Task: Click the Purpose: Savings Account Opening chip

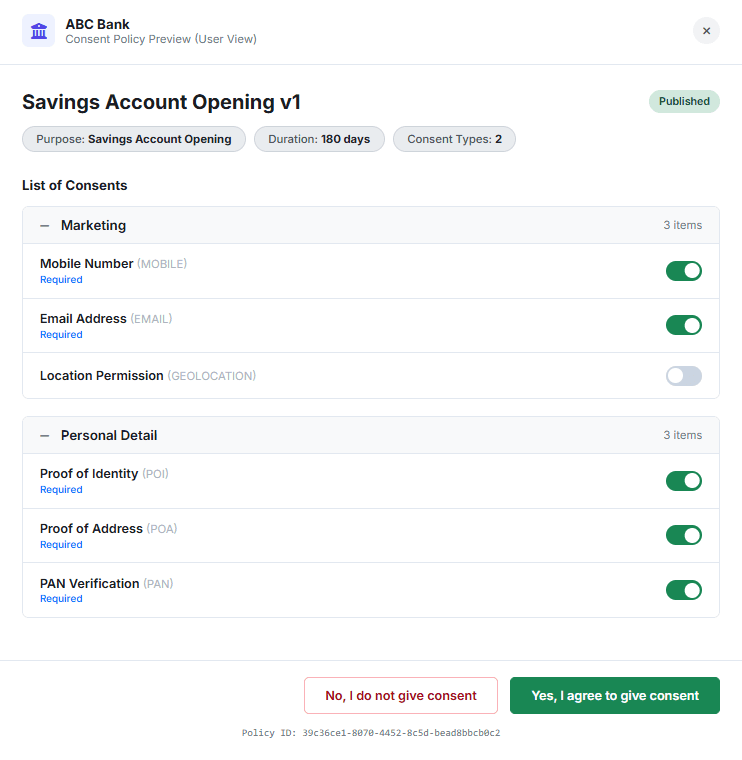Action: pos(134,139)
